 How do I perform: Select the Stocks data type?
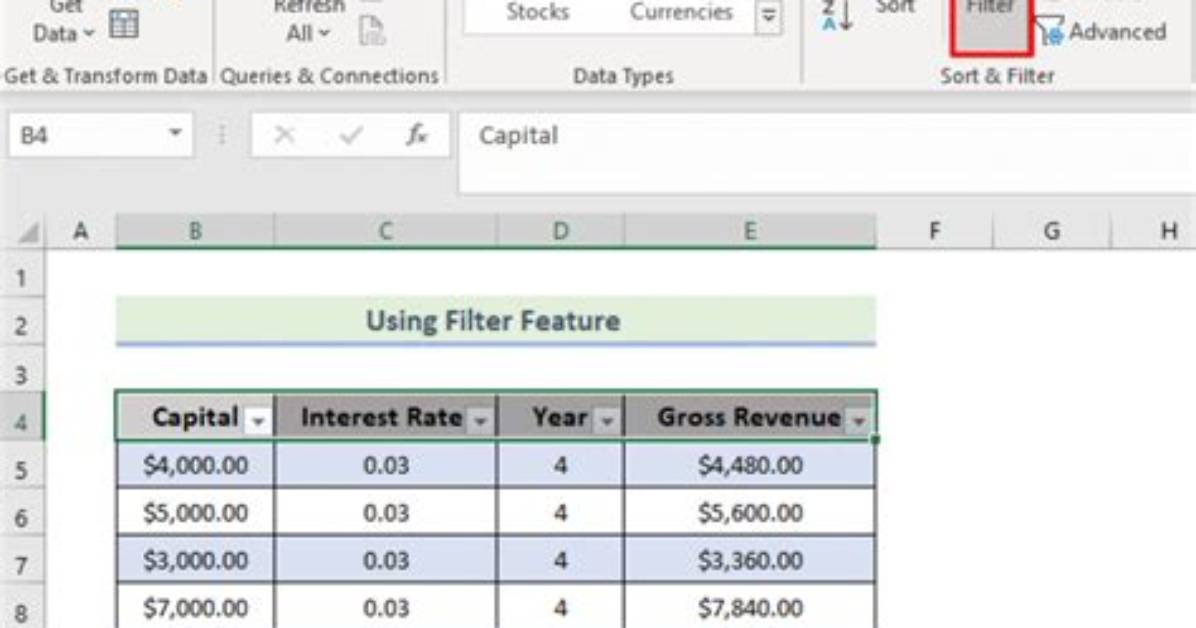538,12
